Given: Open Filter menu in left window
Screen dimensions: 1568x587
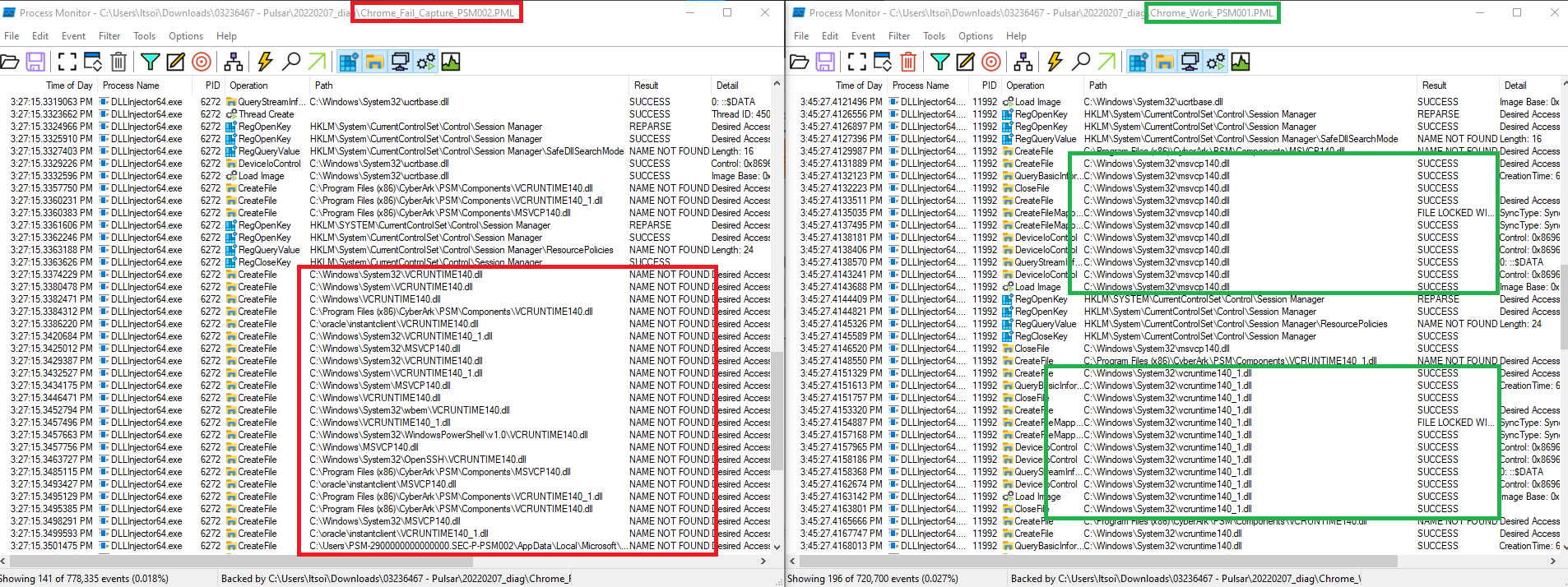Looking at the screenshot, I should click(x=109, y=36).
